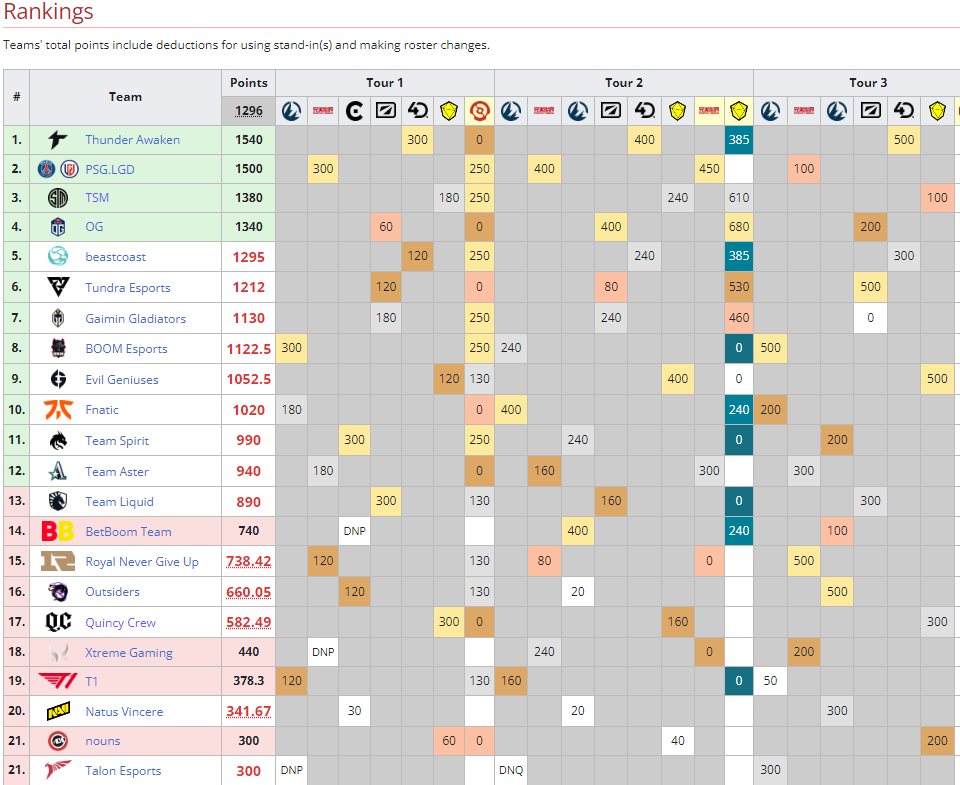Open the OG team link
Screen dimensions: 960x785
[x=94, y=227]
